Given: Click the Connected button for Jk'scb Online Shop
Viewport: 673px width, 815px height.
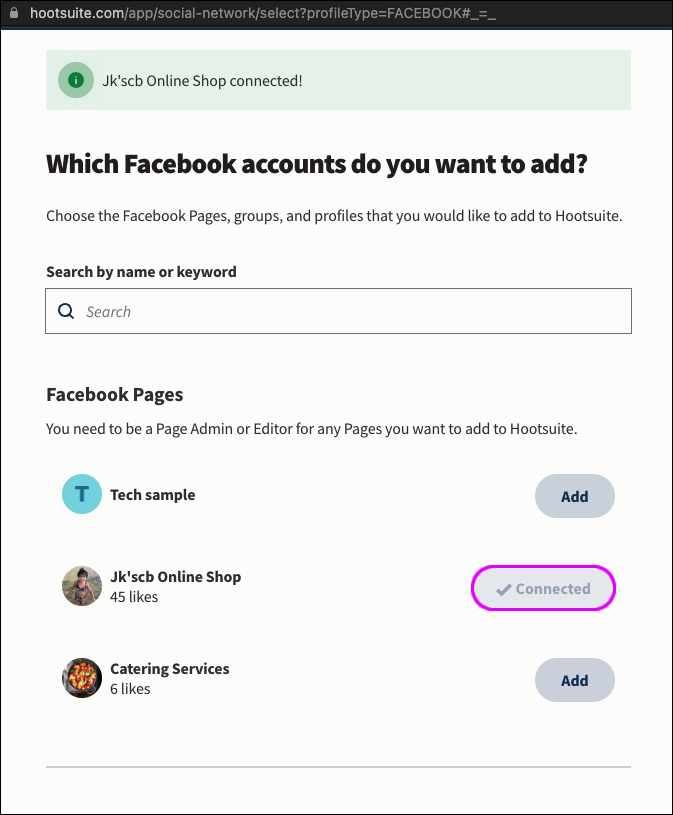Looking at the screenshot, I should point(543,589).
